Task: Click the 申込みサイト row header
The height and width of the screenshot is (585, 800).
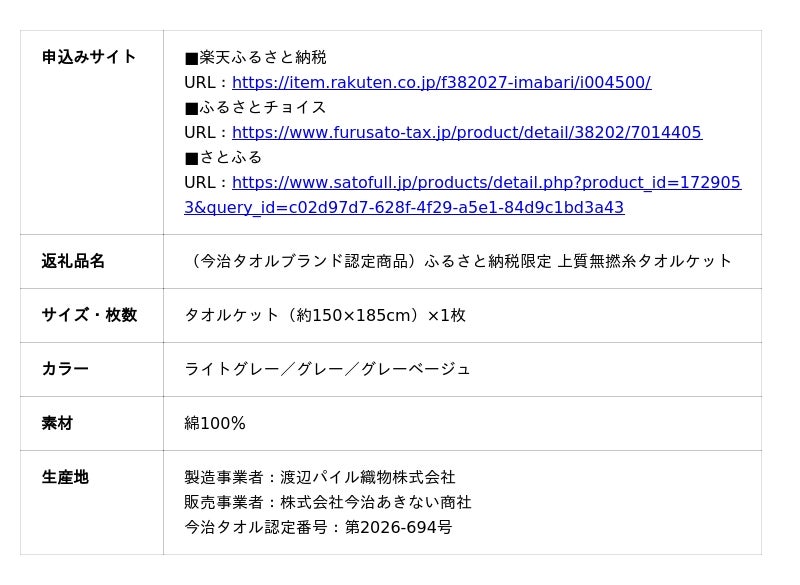Action: [89, 57]
